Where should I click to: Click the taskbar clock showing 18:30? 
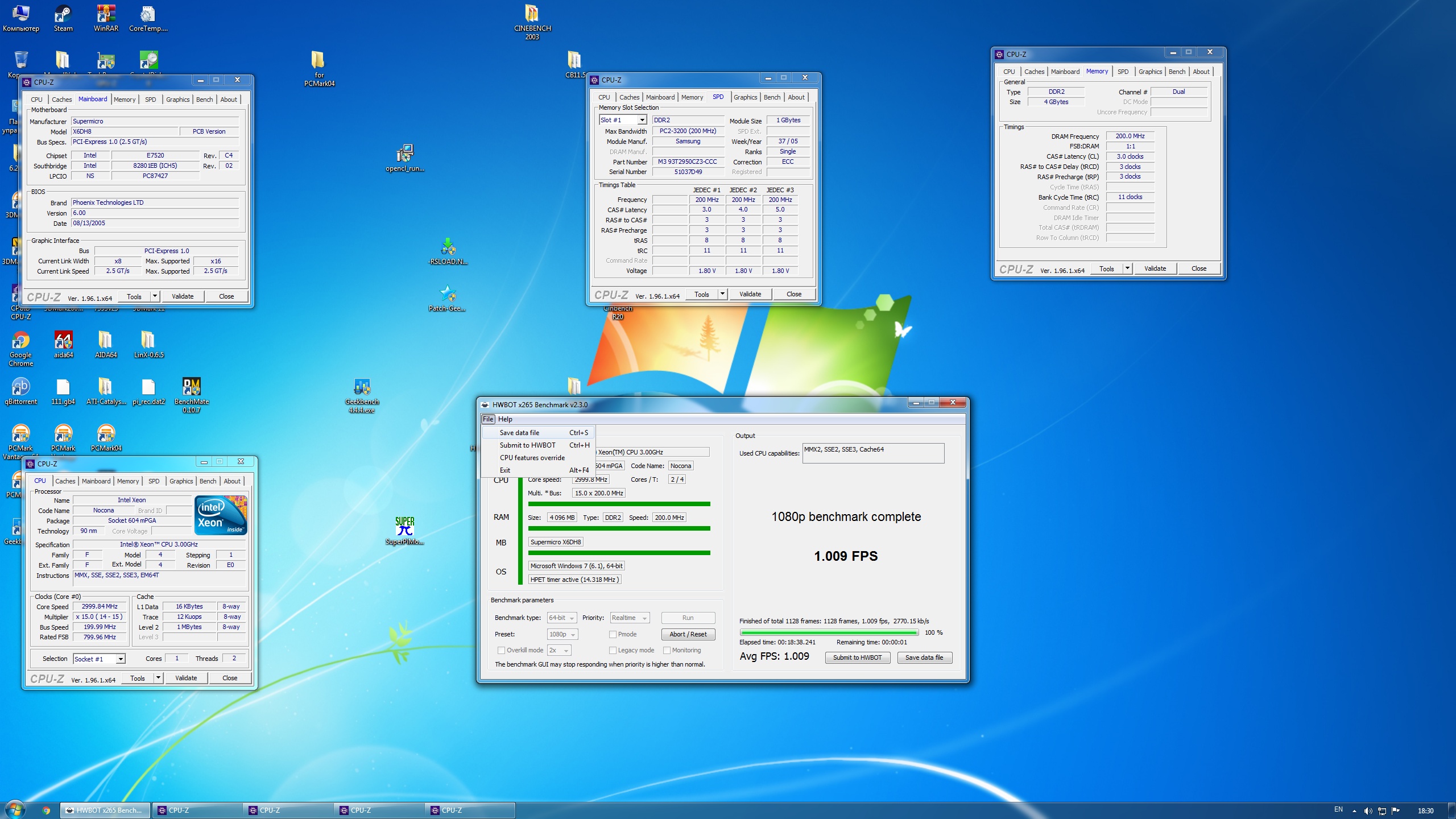point(1425,811)
